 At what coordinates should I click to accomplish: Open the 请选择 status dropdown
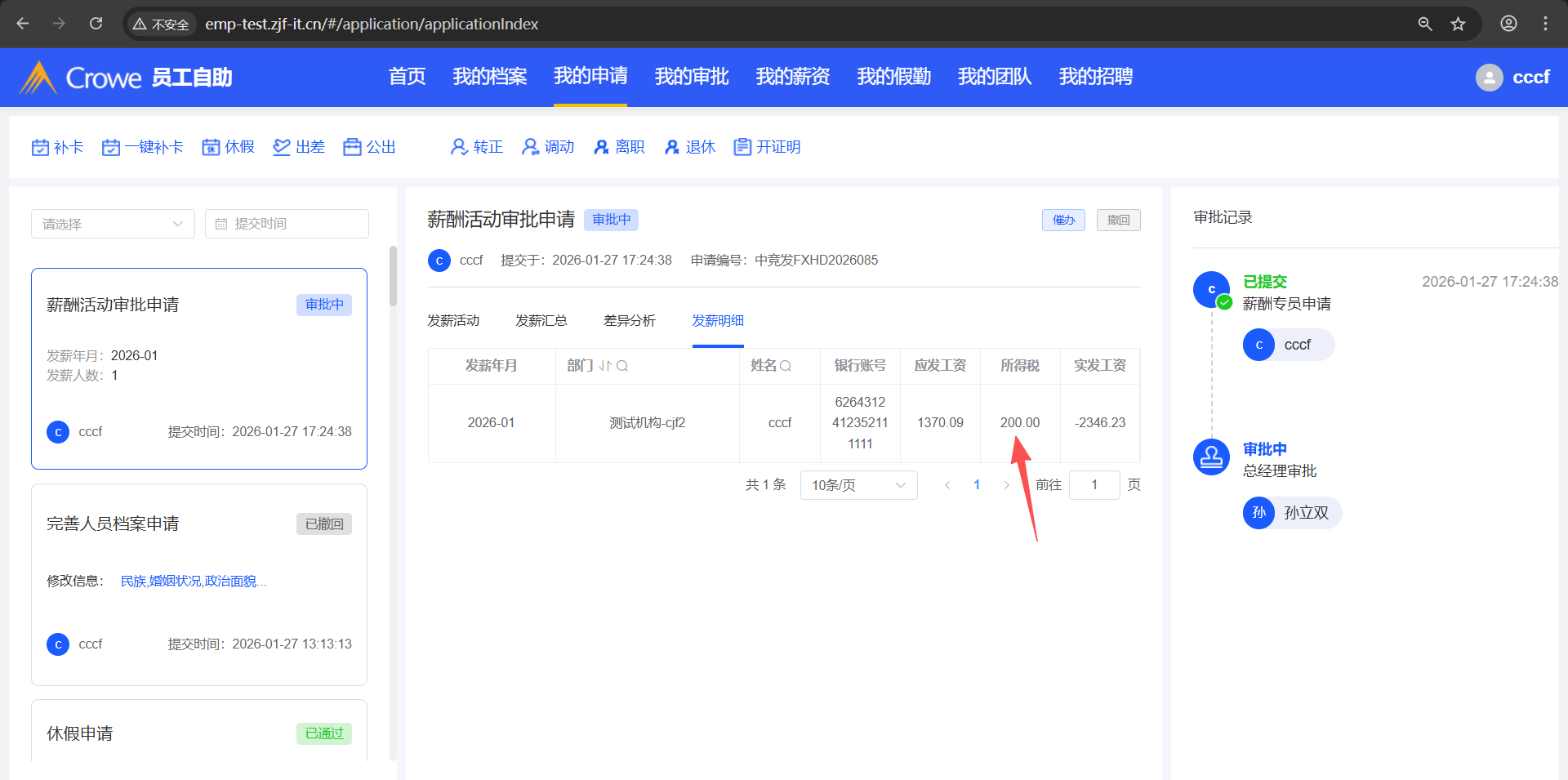click(x=113, y=224)
